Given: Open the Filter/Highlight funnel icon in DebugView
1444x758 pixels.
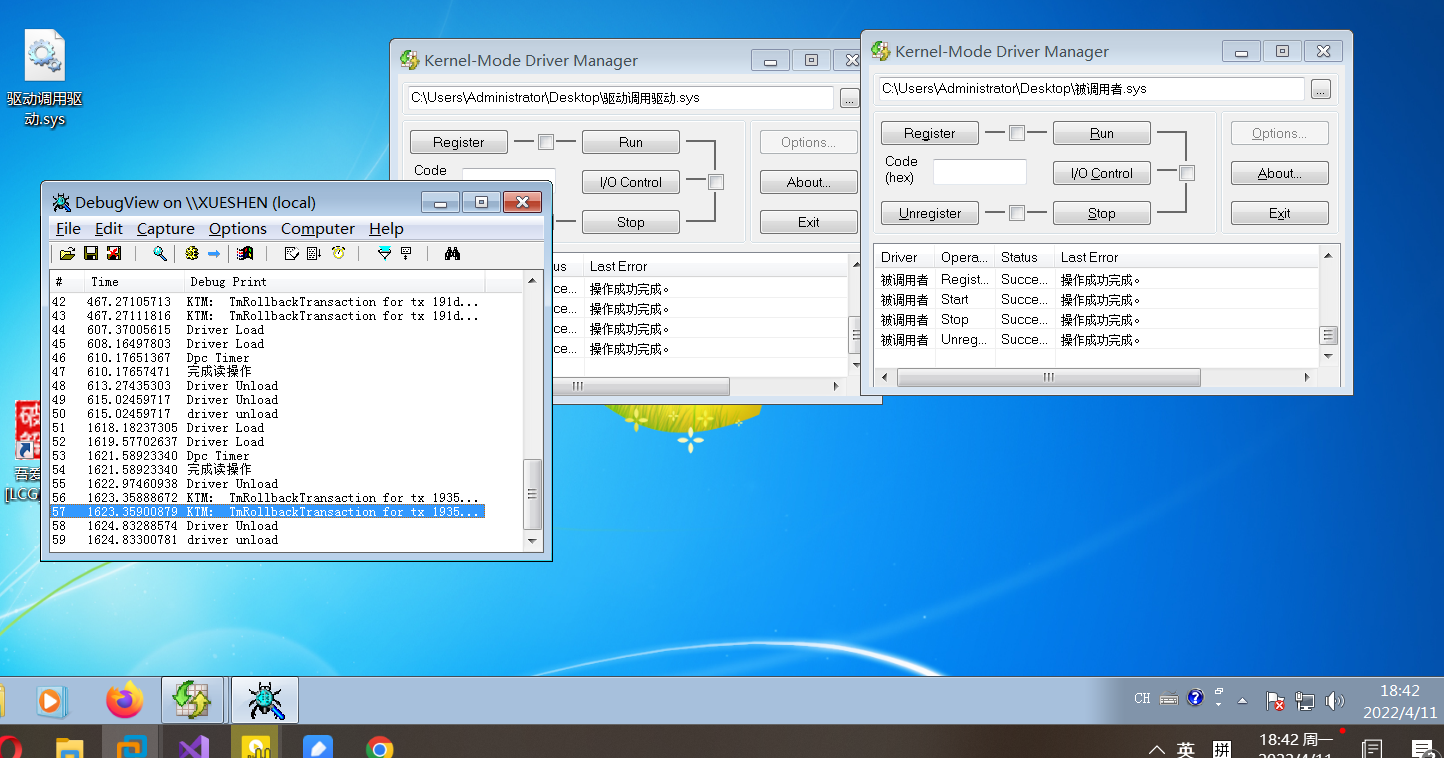Looking at the screenshot, I should pyautogui.click(x=384, y=254).
